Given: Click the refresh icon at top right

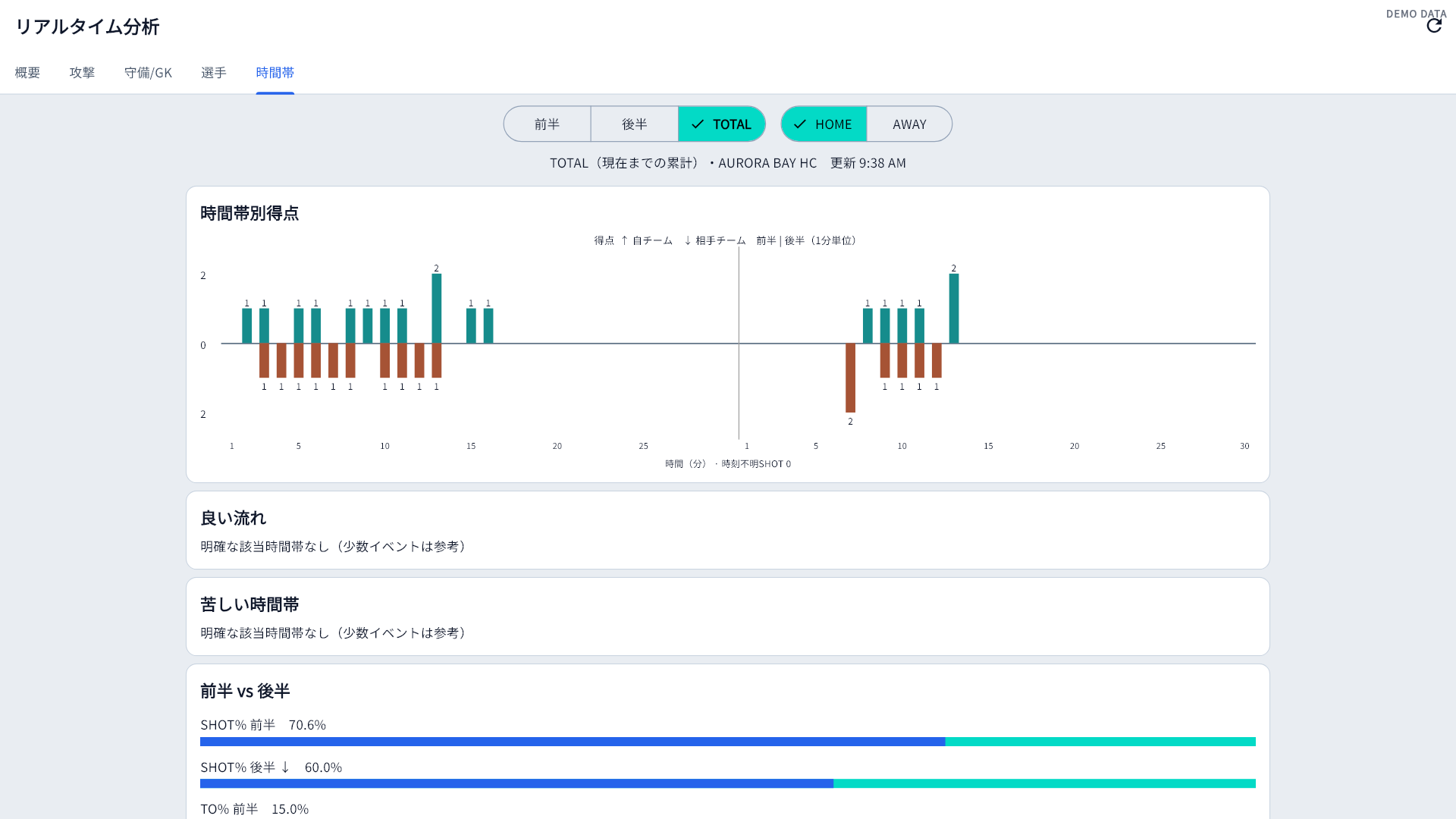Looking at the screenshot, I should 1433,26.
